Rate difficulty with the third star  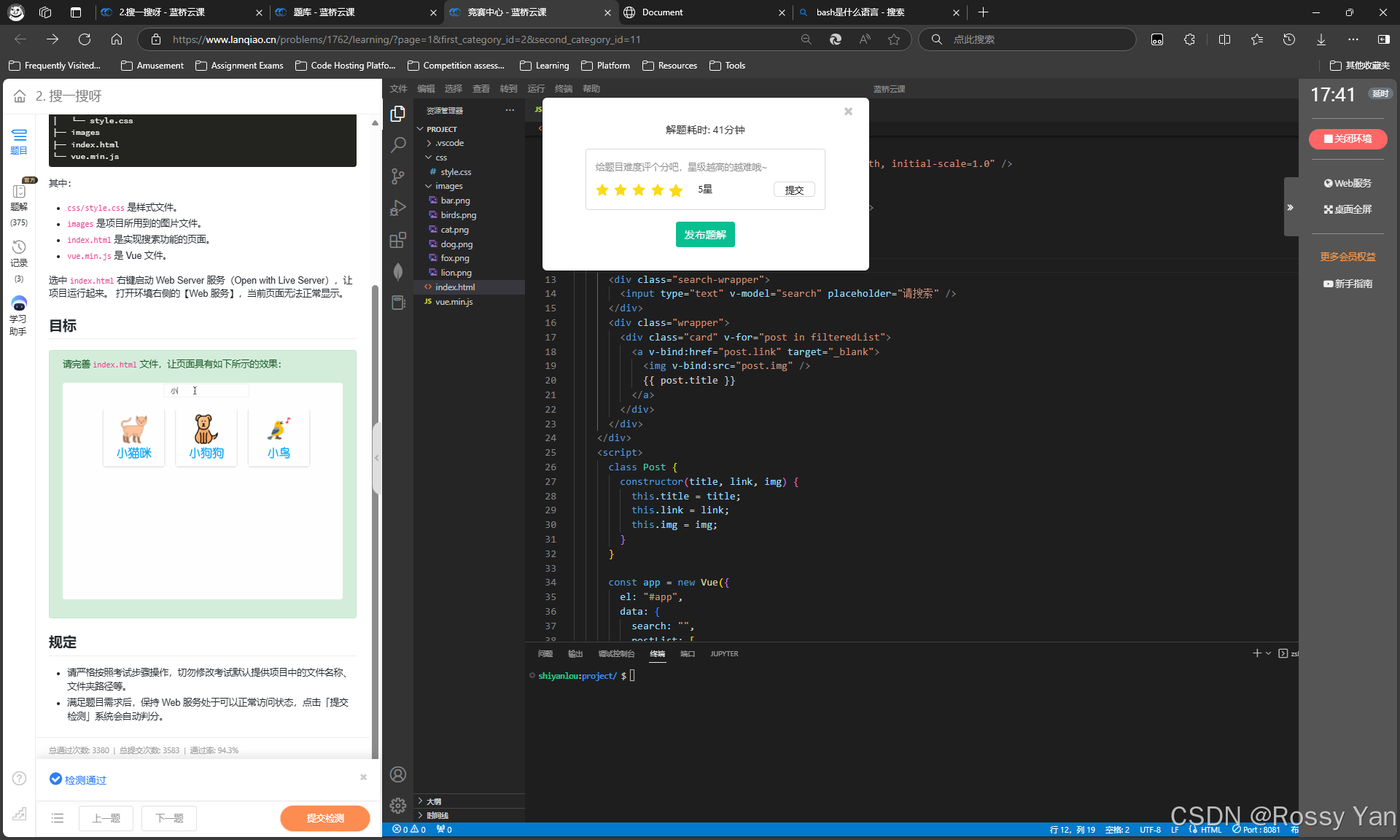[x=639, y=190]
